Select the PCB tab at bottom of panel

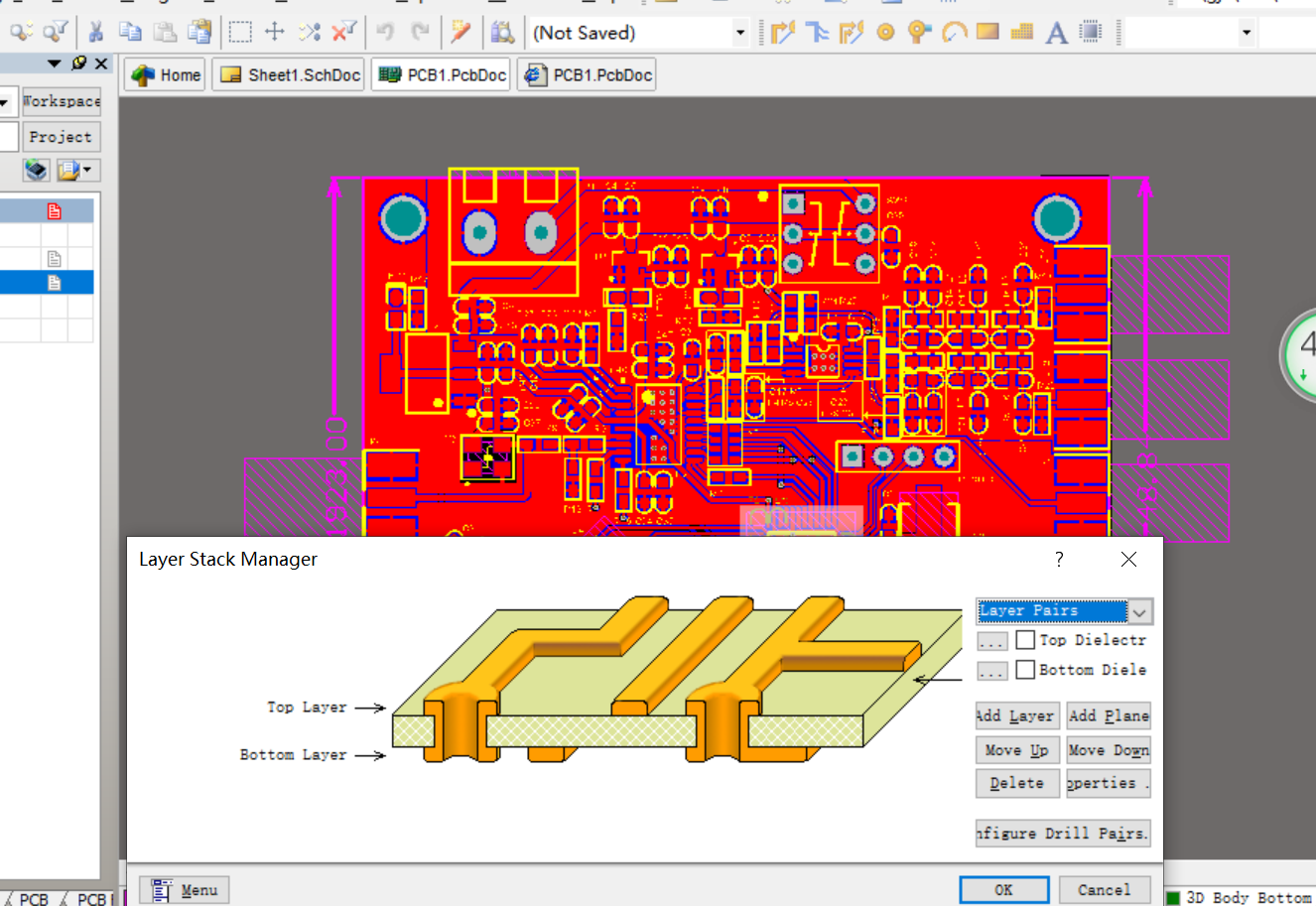point(33,898)
